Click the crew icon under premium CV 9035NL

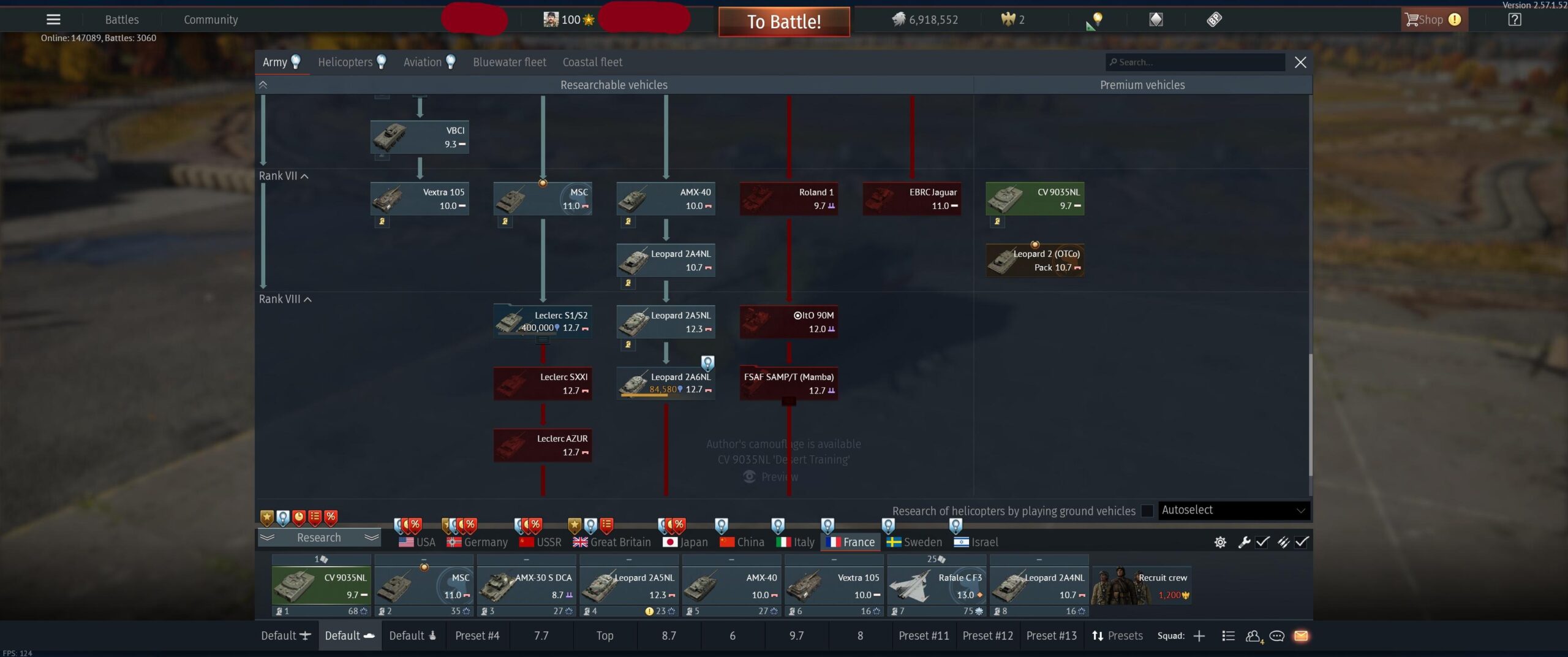(997, 221)
